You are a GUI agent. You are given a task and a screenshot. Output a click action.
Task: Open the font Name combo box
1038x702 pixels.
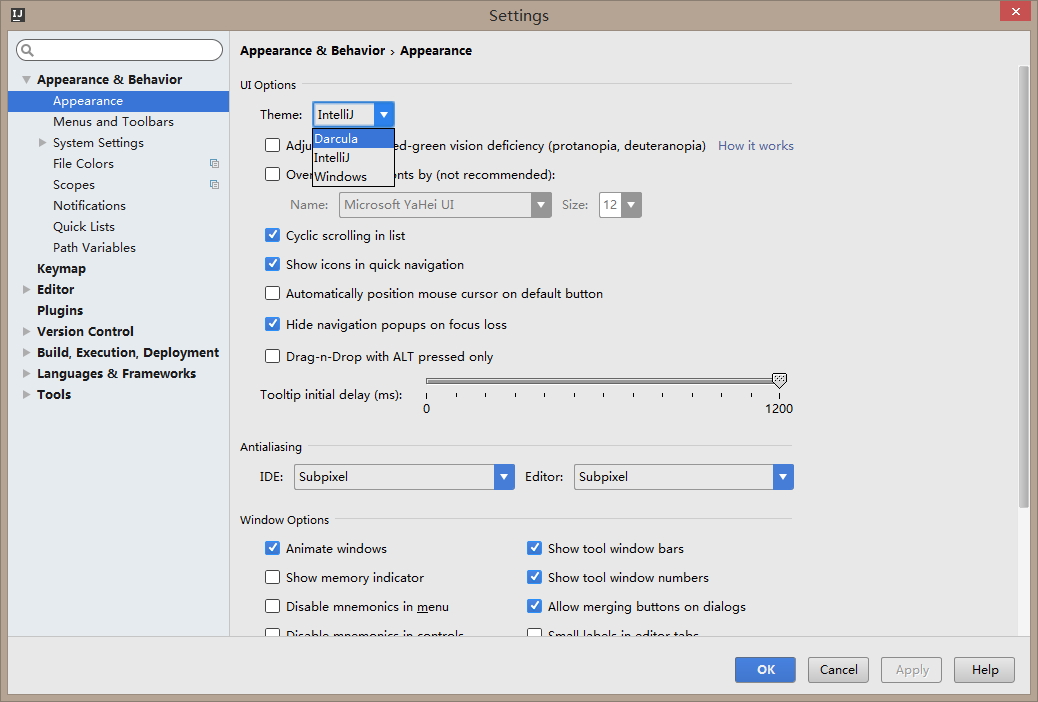tap(445, 205)
